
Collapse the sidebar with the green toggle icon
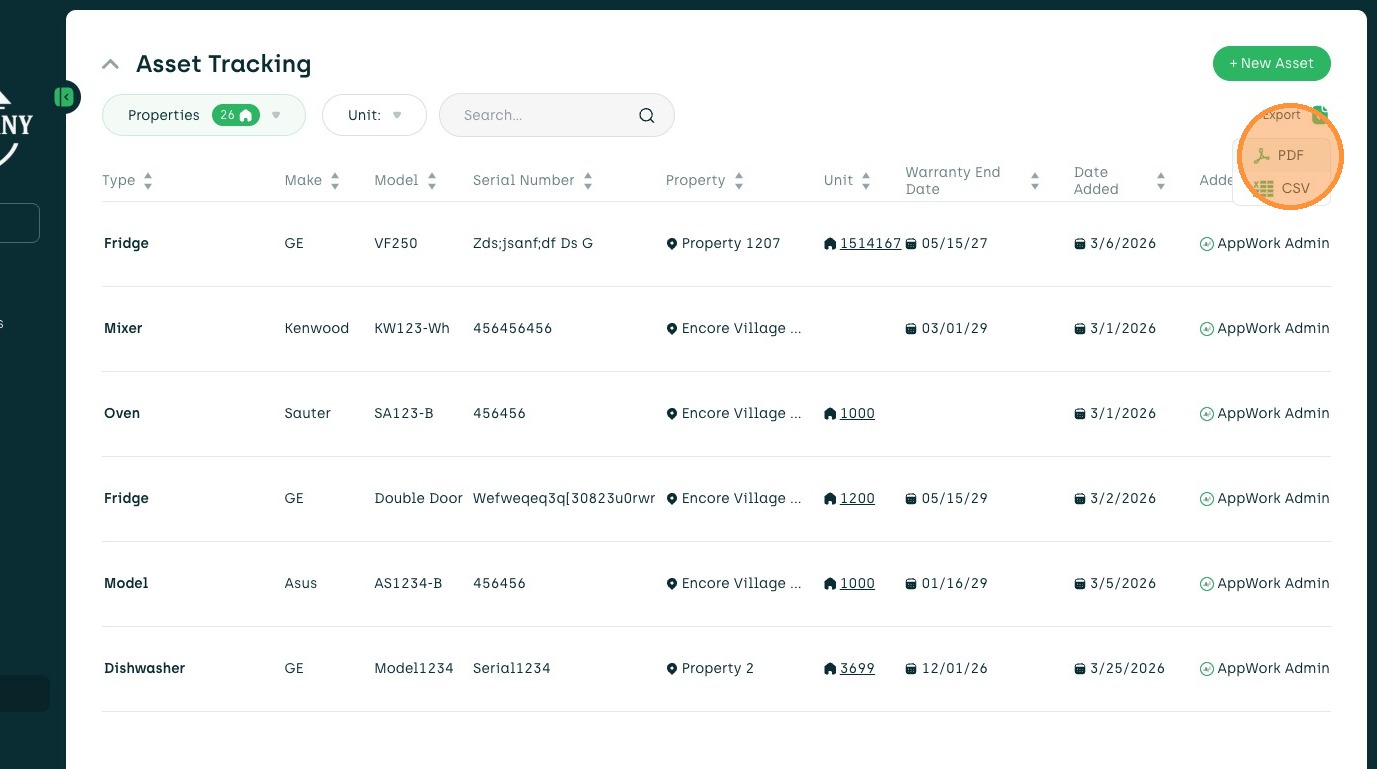(x=66, y=97)
